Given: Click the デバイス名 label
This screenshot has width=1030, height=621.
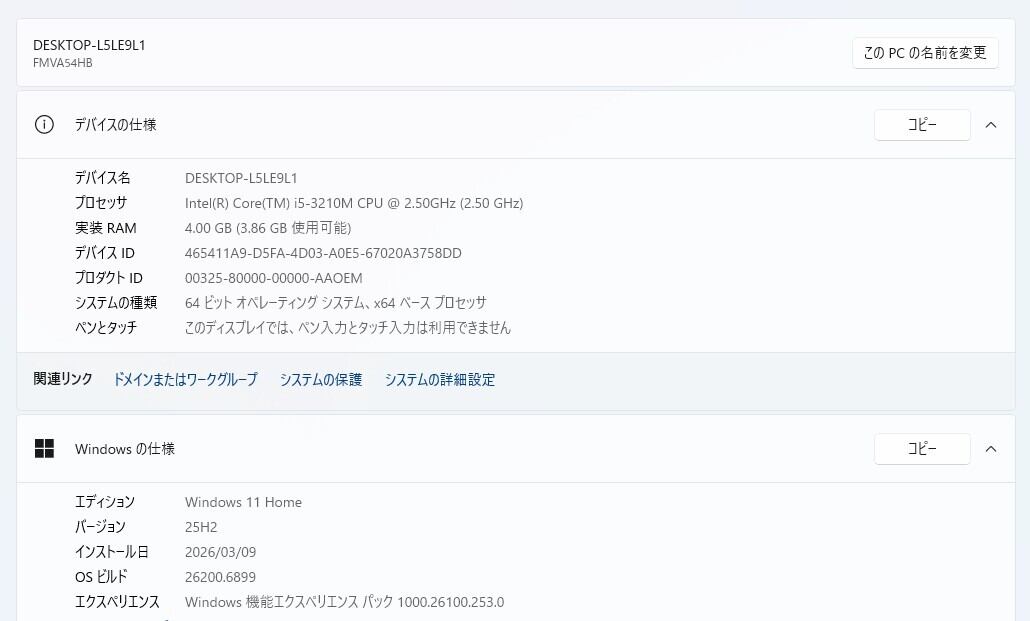Looking at the screenshot, I should 102,177.
